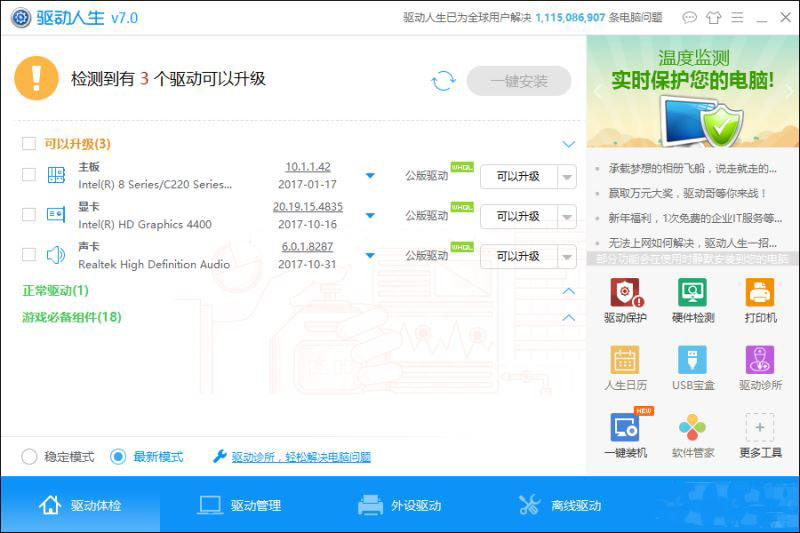Click the 正常驱动(1) section label
800x533 pixels.
(x=55, y=291)
